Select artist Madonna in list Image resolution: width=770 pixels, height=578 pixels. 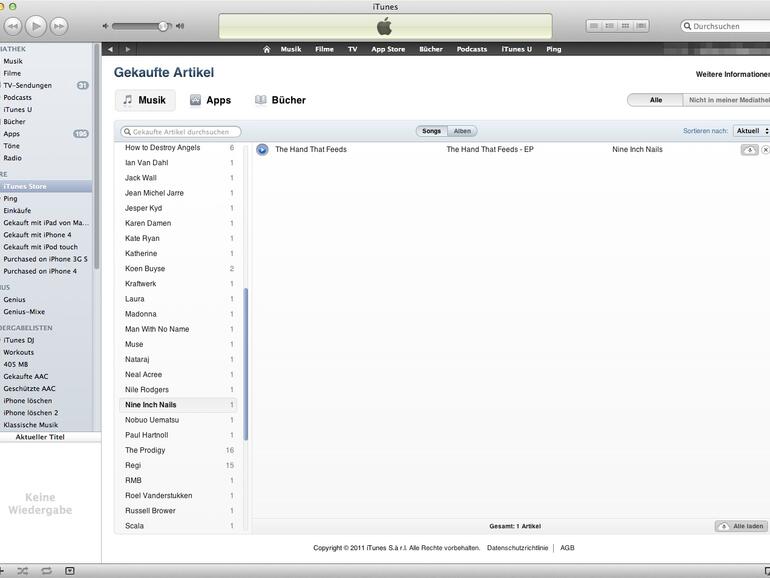(178, 314)
